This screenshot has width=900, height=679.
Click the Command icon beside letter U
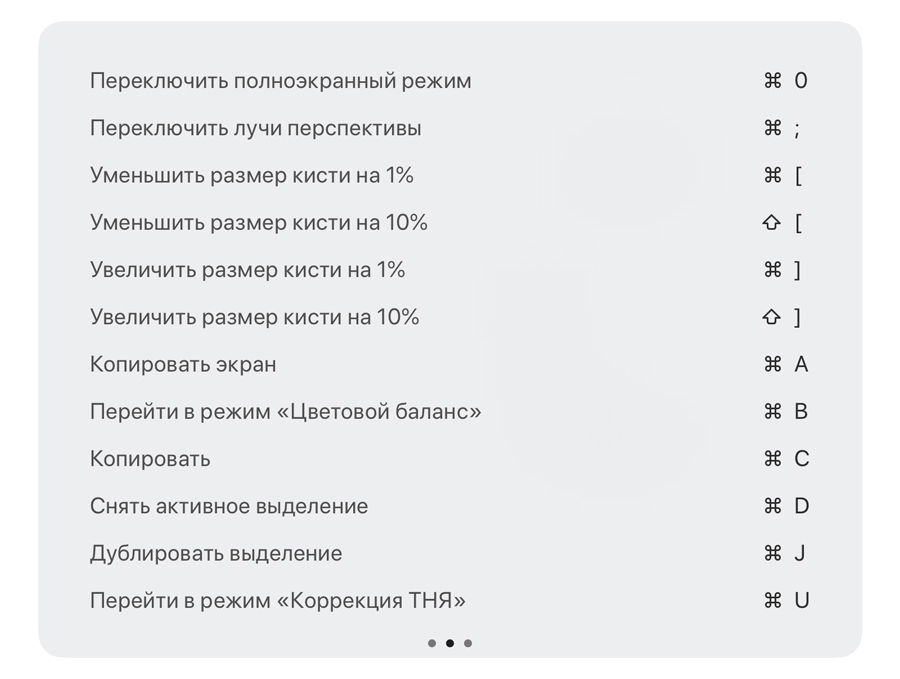tap(773, 600)
